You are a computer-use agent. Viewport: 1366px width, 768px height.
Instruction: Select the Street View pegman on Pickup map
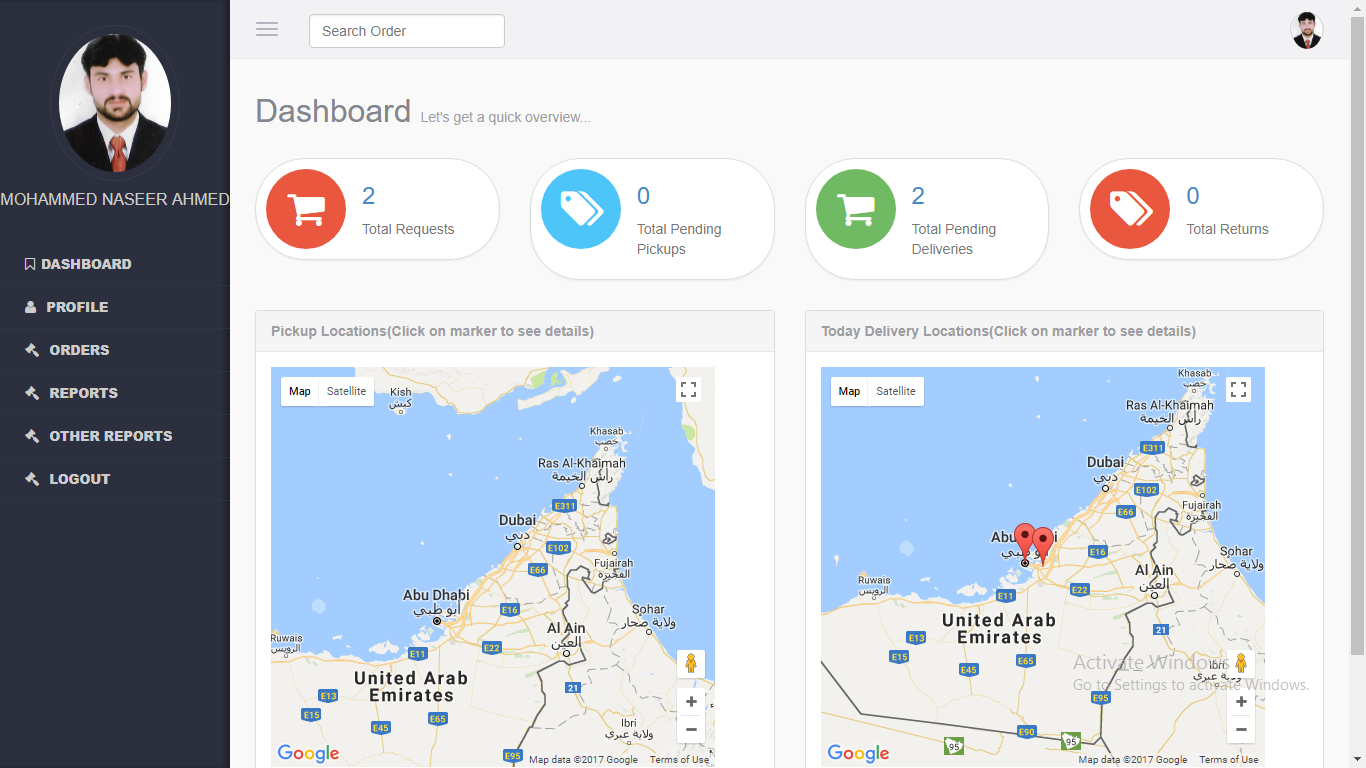(690, 663)
